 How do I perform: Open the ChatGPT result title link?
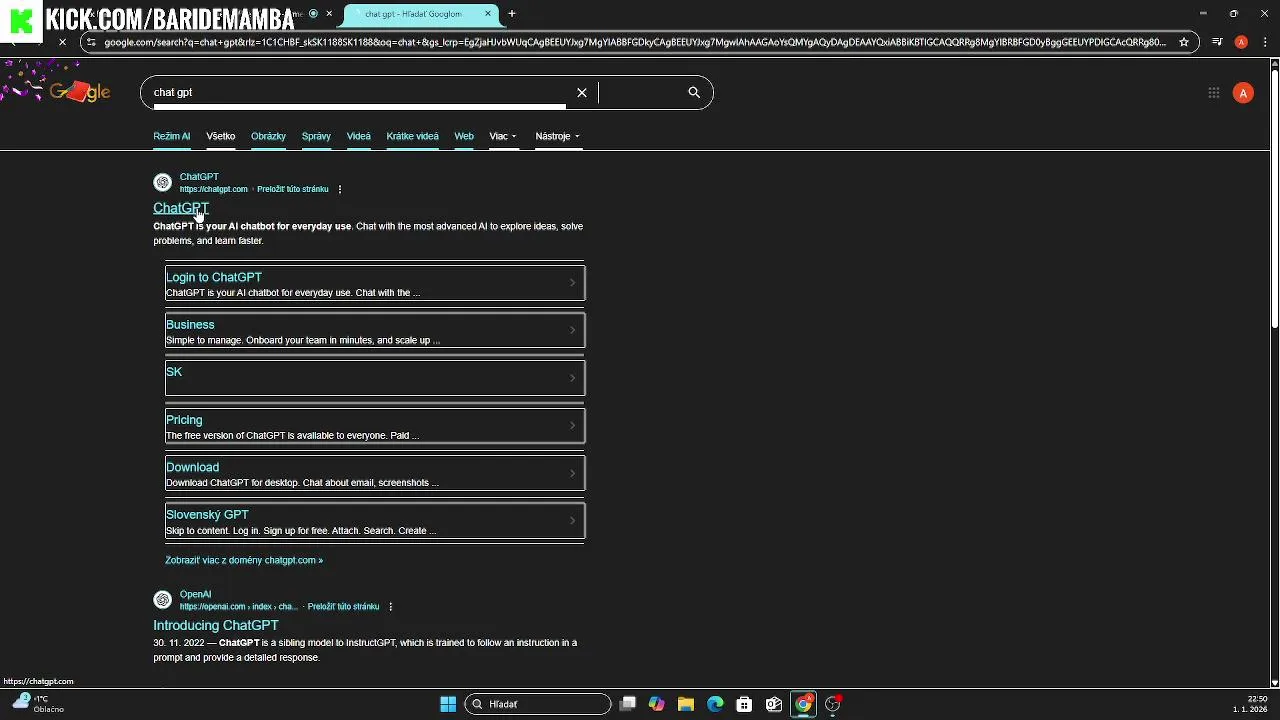(181, 208)
